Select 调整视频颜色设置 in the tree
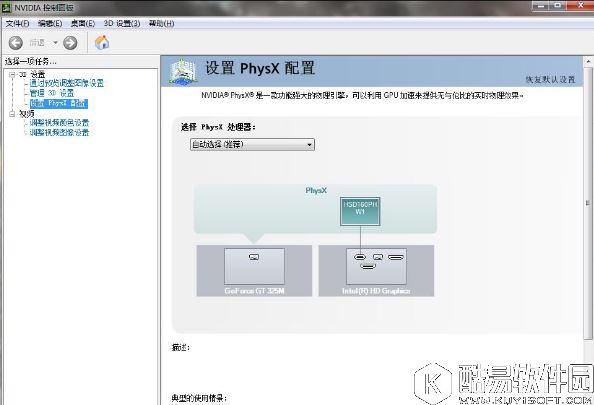 pyautogui.click(x=59, y=122)
